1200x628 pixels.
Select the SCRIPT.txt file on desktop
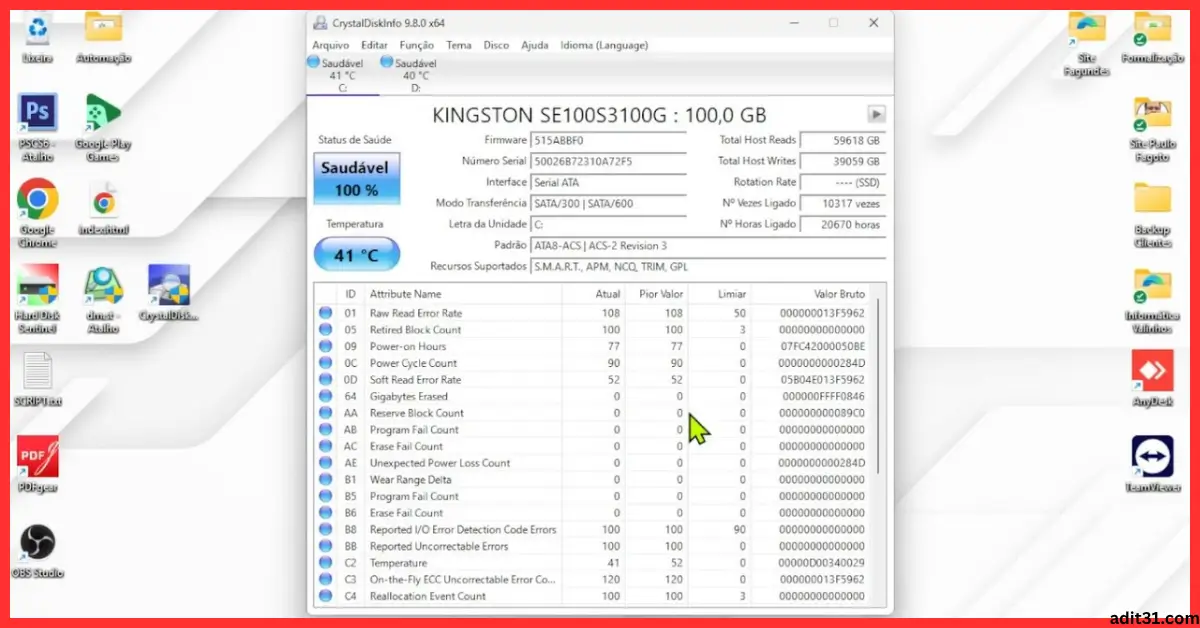(38, 378)
